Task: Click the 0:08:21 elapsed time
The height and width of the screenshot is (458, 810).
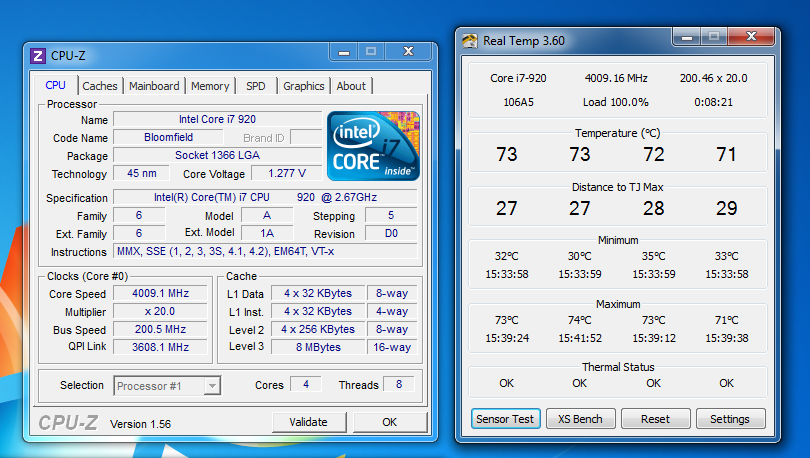Action: [713, 102]
